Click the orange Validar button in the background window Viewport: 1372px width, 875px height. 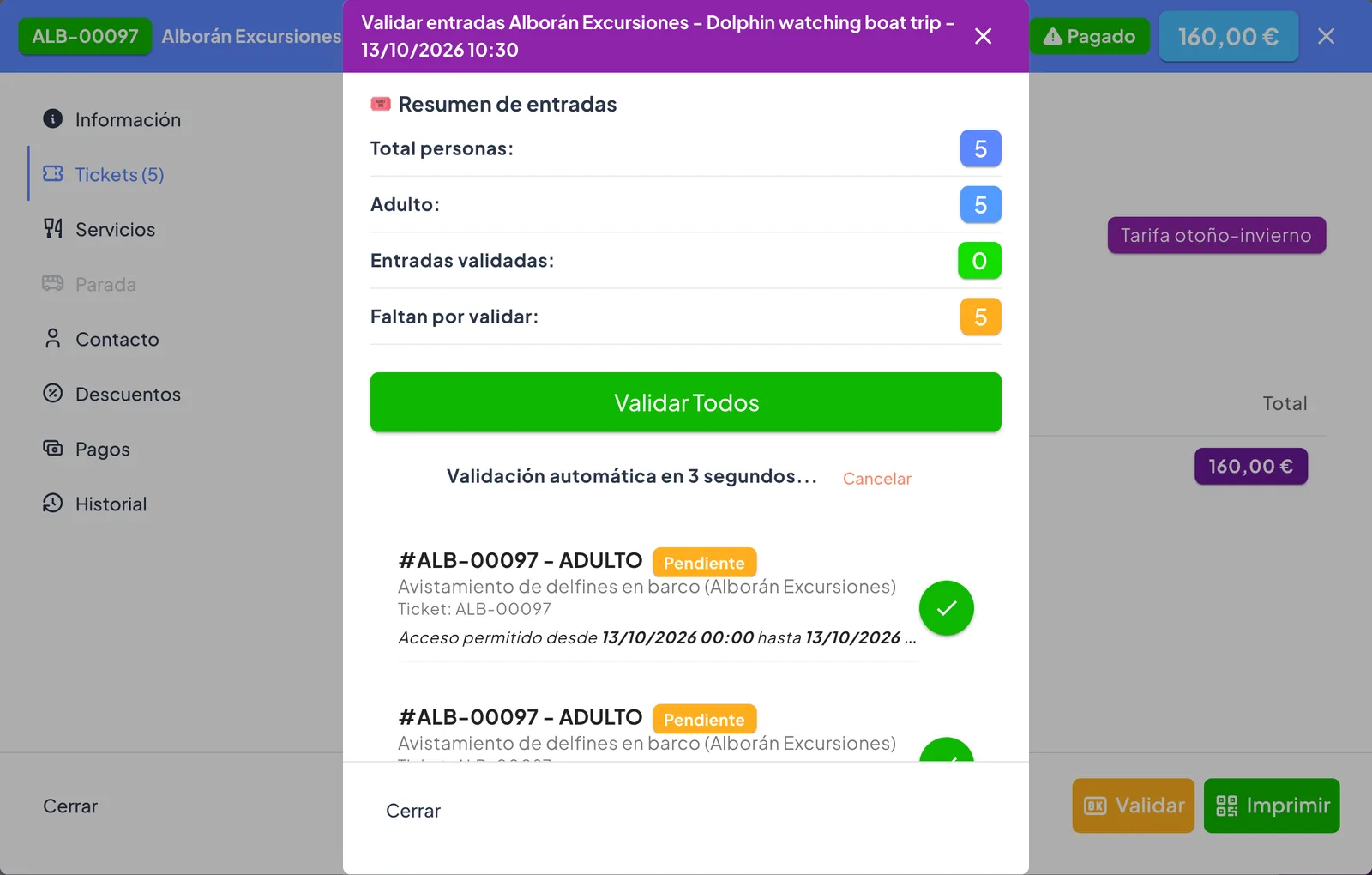[x=1133, y=806]
